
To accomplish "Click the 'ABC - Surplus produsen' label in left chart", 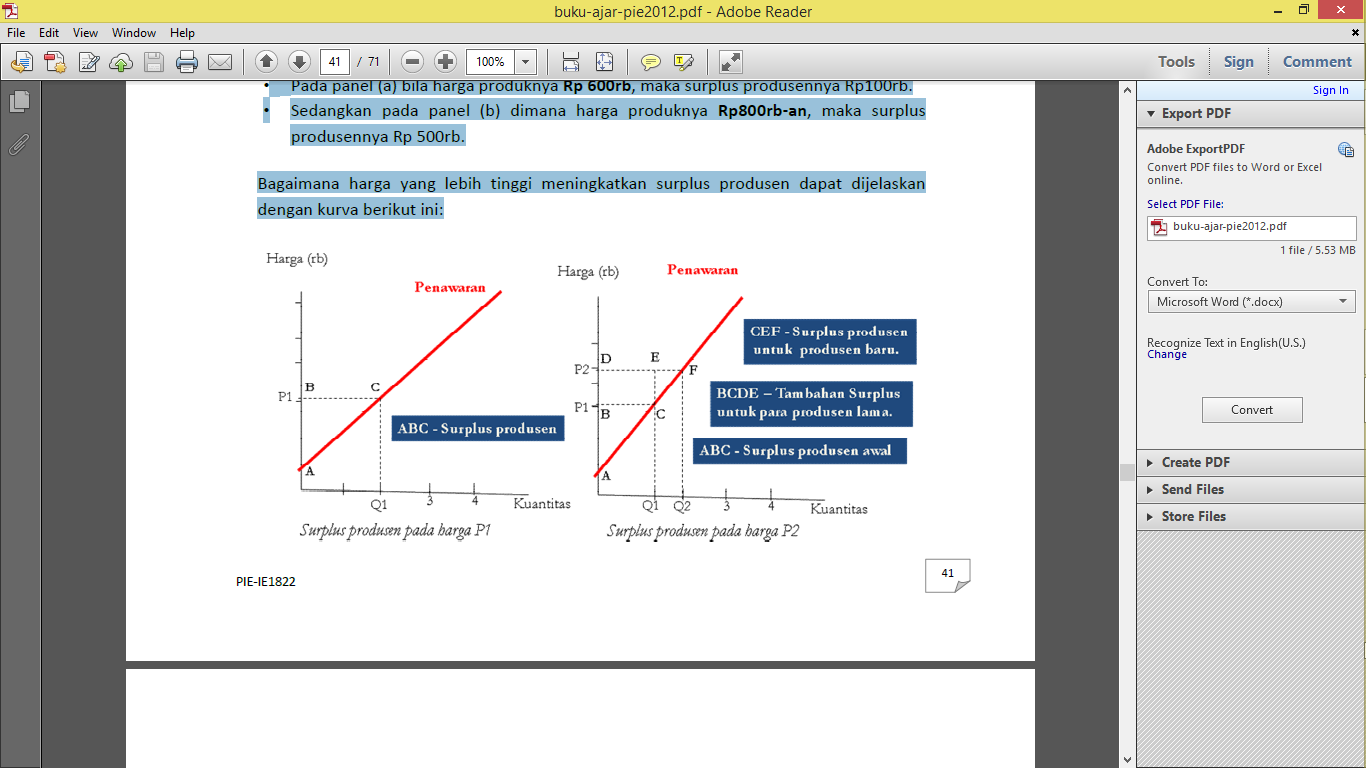I will tap(477, 429).
